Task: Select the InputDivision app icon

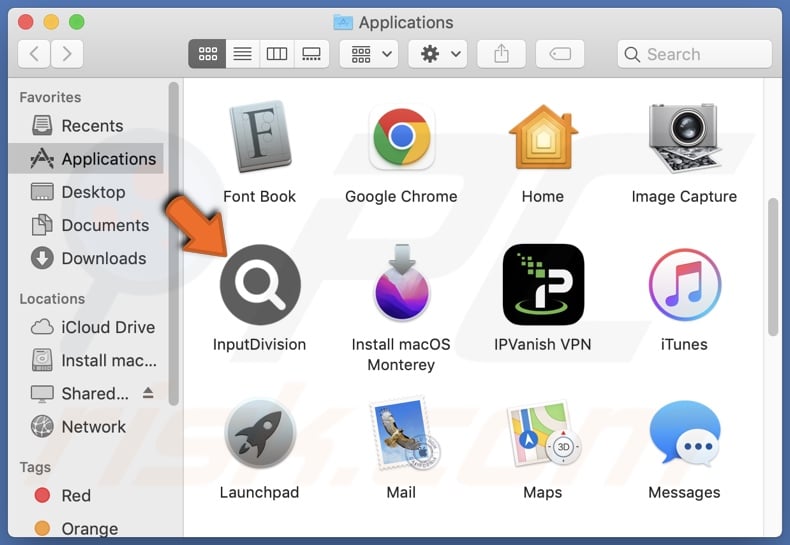Action: coord(260,285)
